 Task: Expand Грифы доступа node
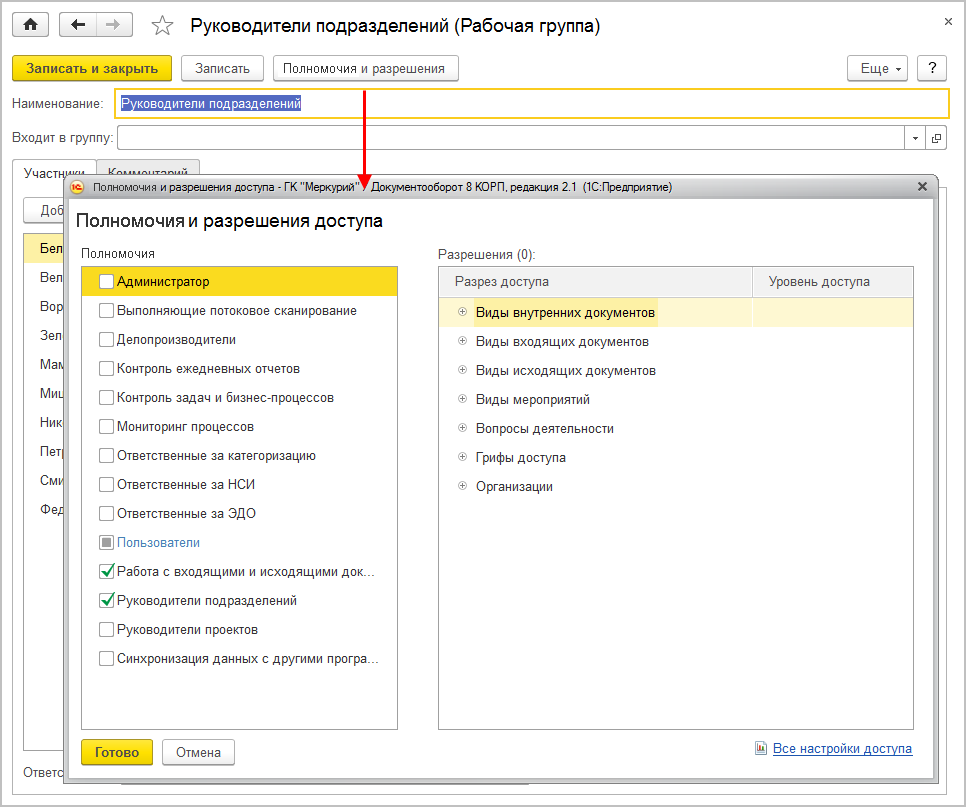pyautogui.click(x=462, y=456)
